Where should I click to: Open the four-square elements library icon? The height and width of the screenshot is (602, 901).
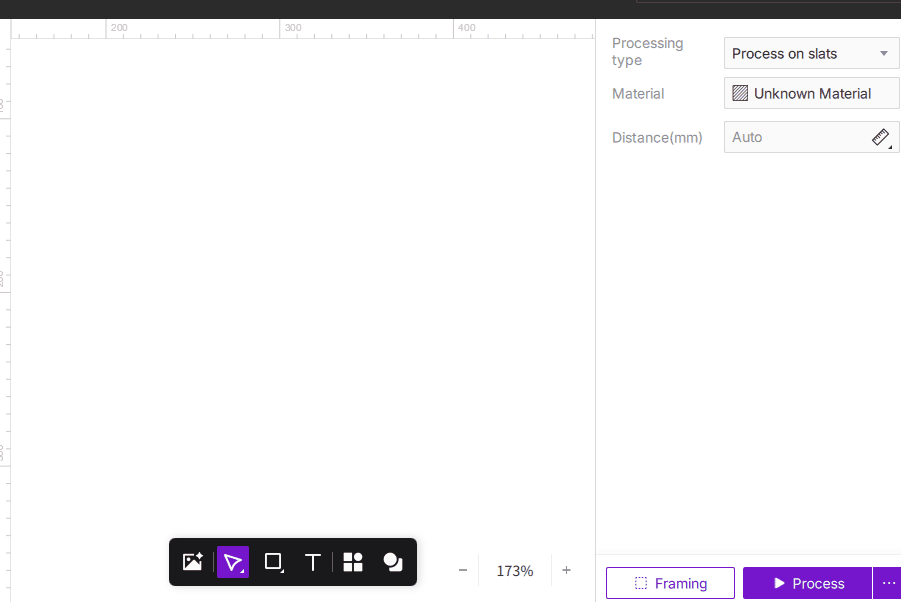coord(353,562)
